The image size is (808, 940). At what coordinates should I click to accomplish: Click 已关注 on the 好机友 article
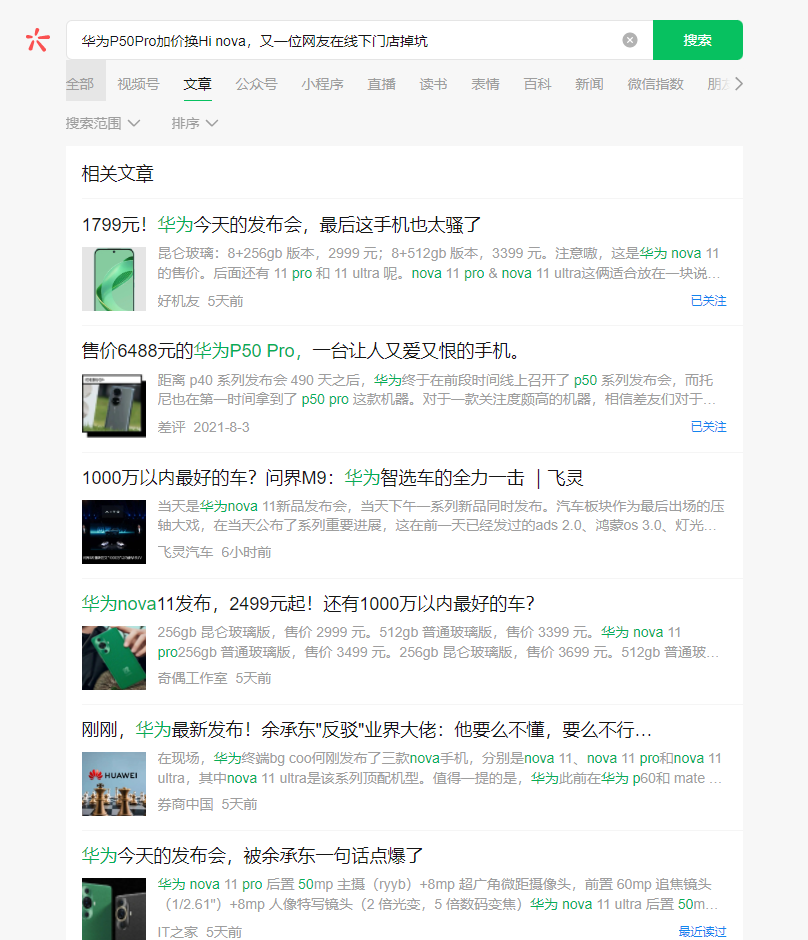pyautogui.click(x=708, y=301)
